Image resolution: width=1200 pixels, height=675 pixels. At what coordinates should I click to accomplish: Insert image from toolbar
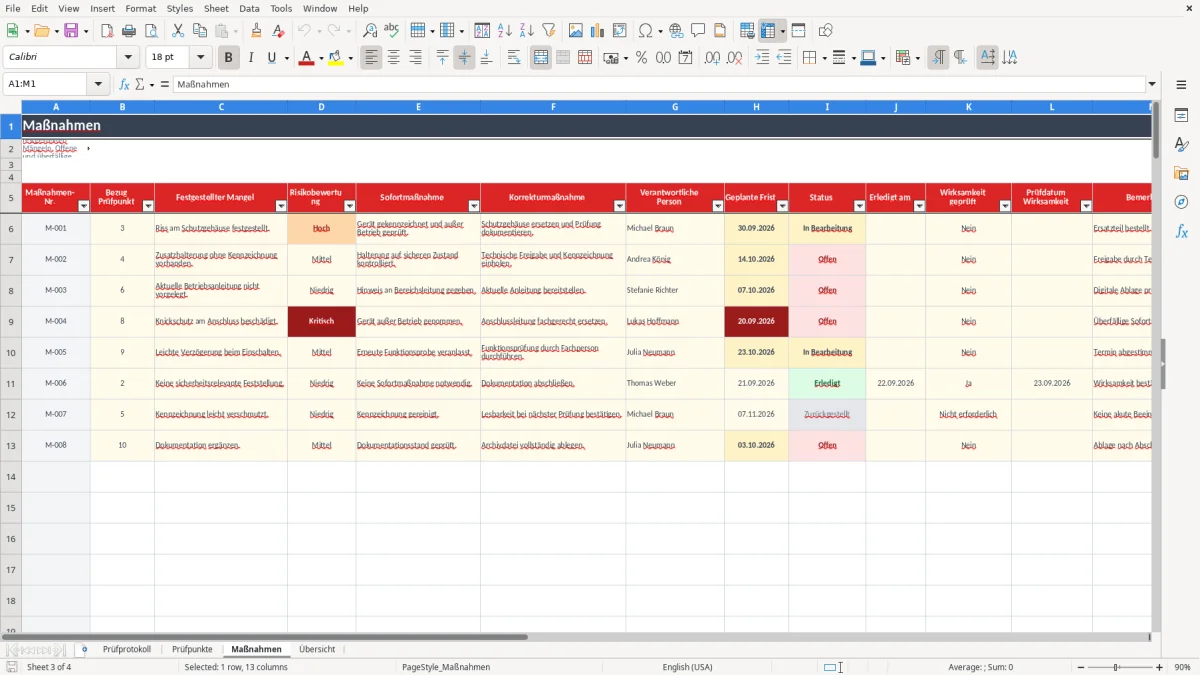[576, 31]
